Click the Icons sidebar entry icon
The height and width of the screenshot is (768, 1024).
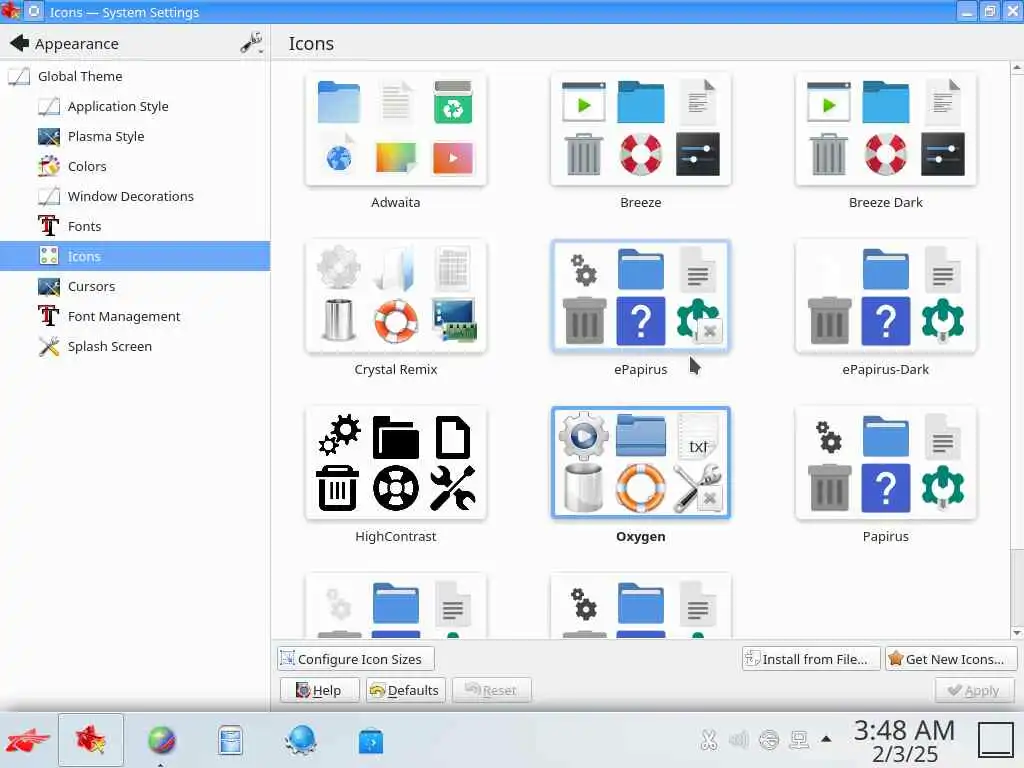pos(49,256)
